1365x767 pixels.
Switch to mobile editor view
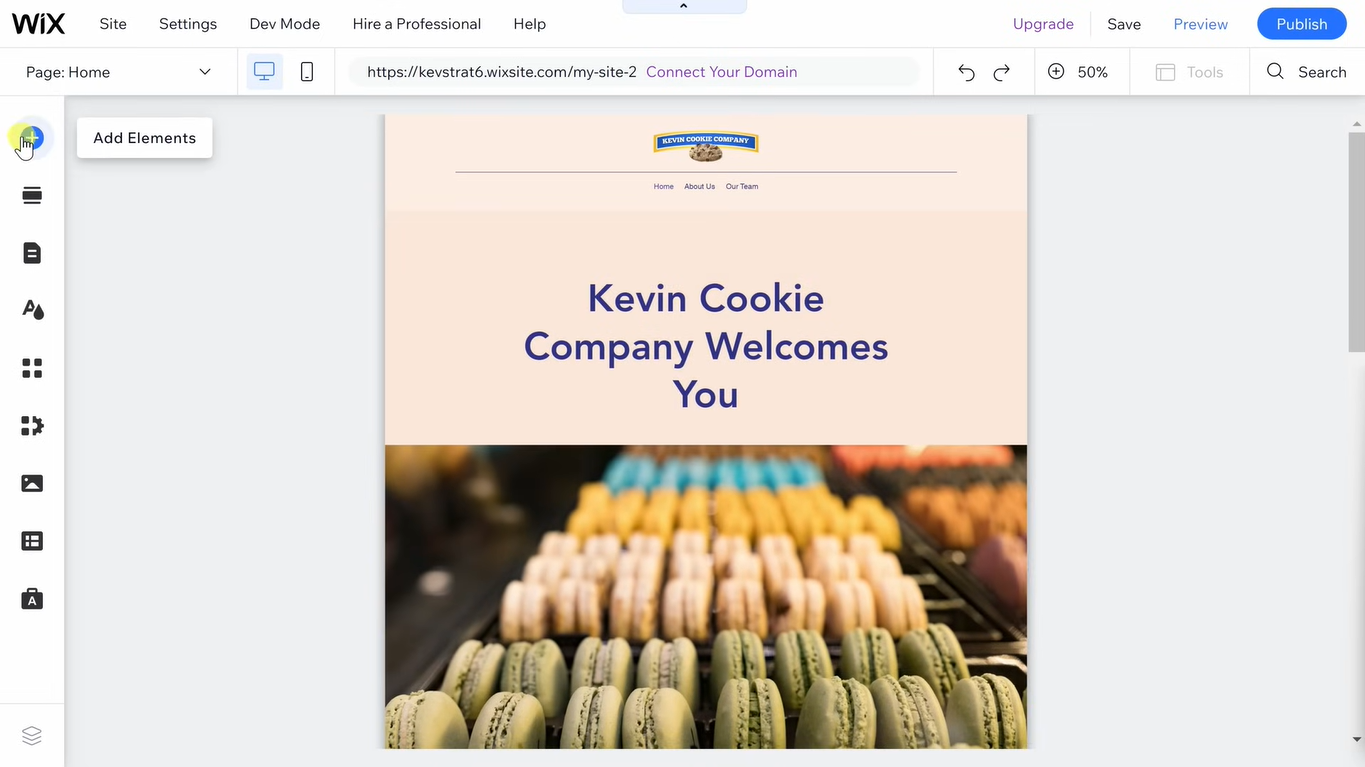pyautogui.click(x=307, y=72)
